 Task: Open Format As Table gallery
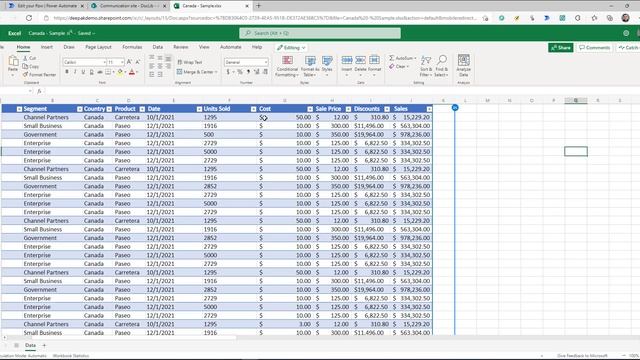point(310,66)
